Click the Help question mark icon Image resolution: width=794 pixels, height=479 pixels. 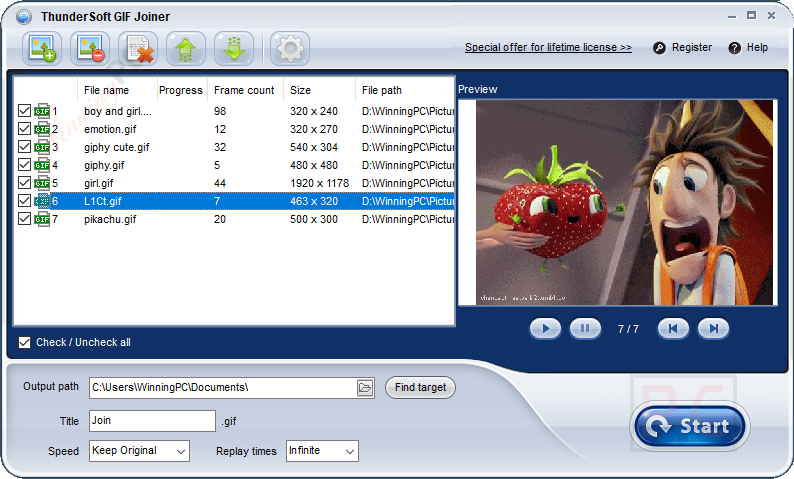734,48
